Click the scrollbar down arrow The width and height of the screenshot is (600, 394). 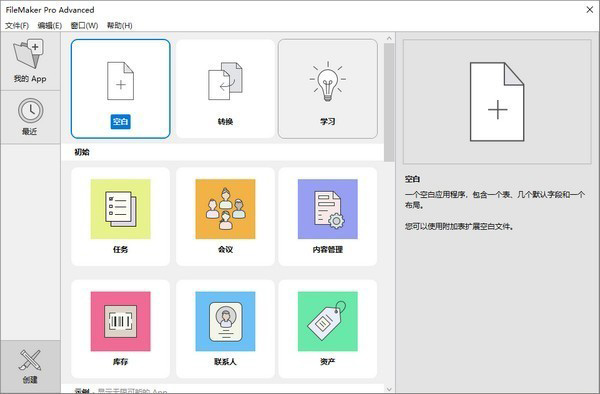[x=389, y=389]
